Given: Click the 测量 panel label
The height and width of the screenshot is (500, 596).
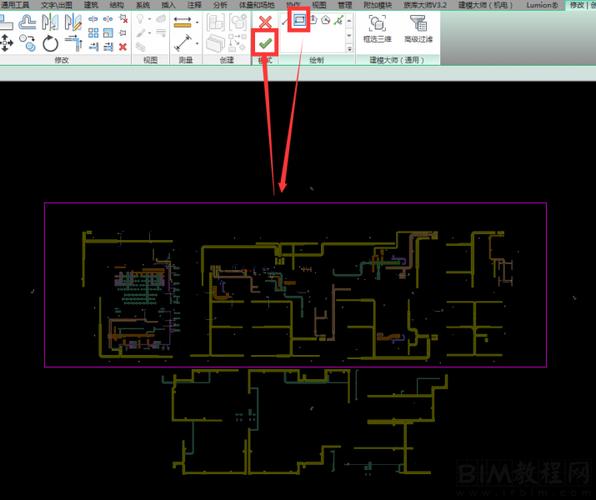Looking at the screenshot, I should pyautogui.click(x=186, y=60).
